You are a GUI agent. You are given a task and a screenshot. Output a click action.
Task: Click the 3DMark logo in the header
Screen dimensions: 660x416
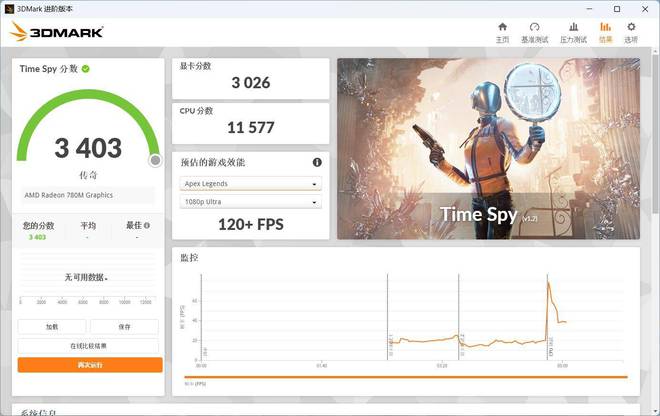pos(56,32)
